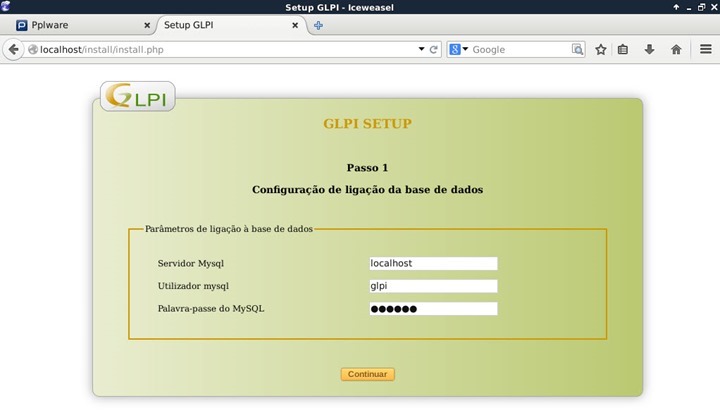Click 'Configuração de ligação da base de dados'
This screenshot has width=720, height=413.
tap(367, 189)
